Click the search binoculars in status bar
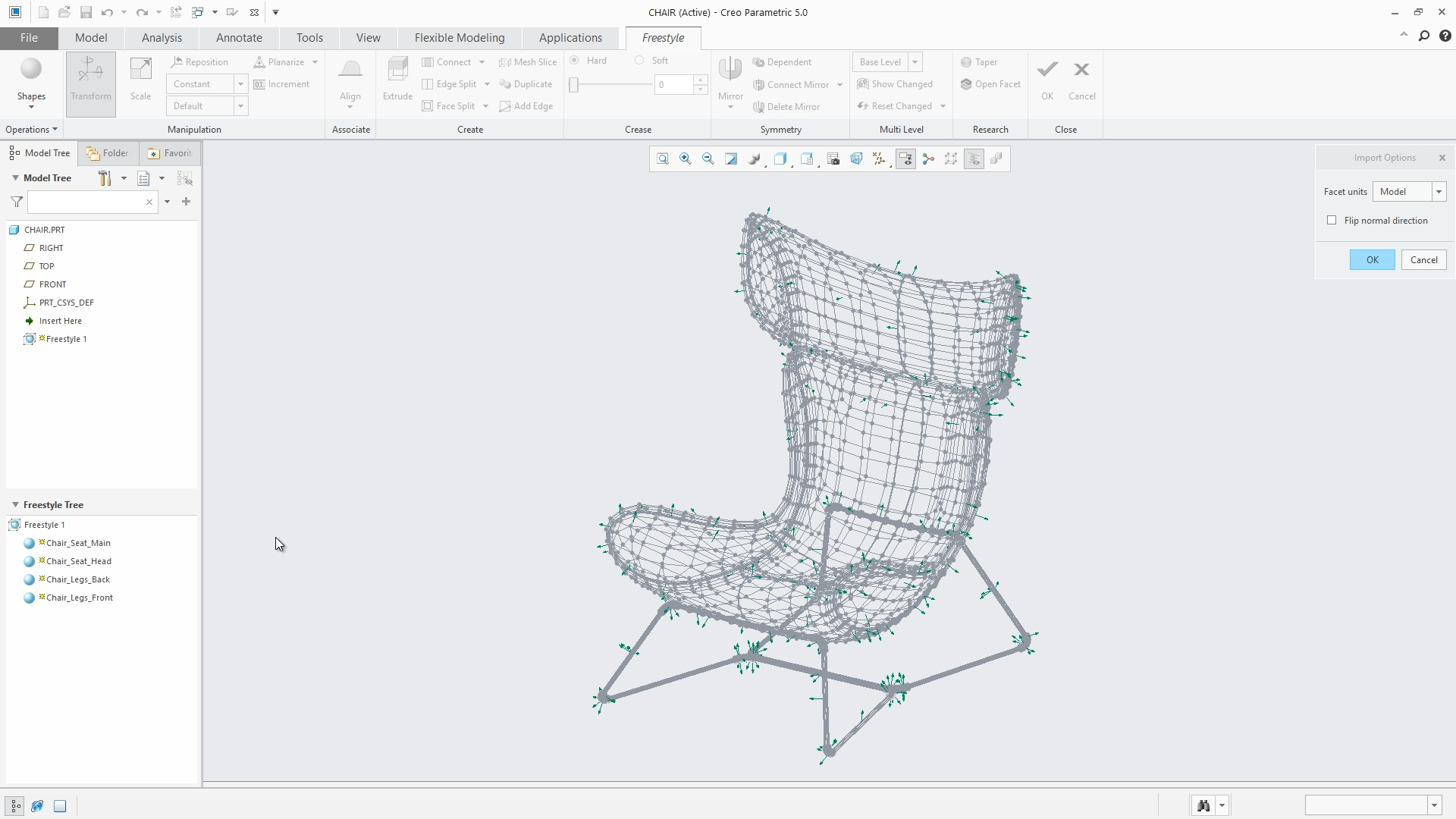This screenshot has height=819, width=1456. [1203, 805]
